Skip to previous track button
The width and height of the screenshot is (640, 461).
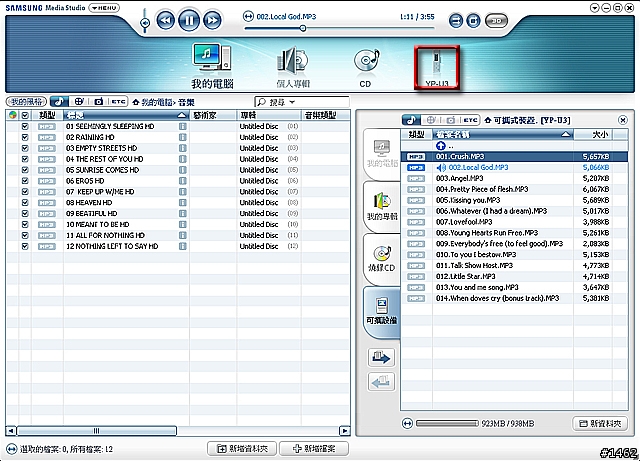(x=165, y=20)
